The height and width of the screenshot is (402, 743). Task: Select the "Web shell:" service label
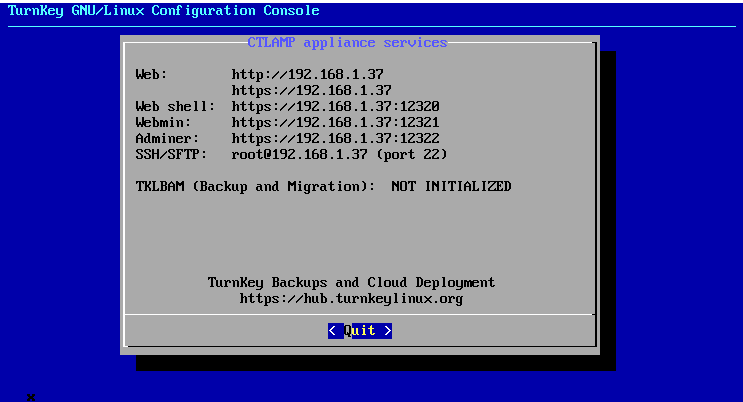click(x=175, y=106)
